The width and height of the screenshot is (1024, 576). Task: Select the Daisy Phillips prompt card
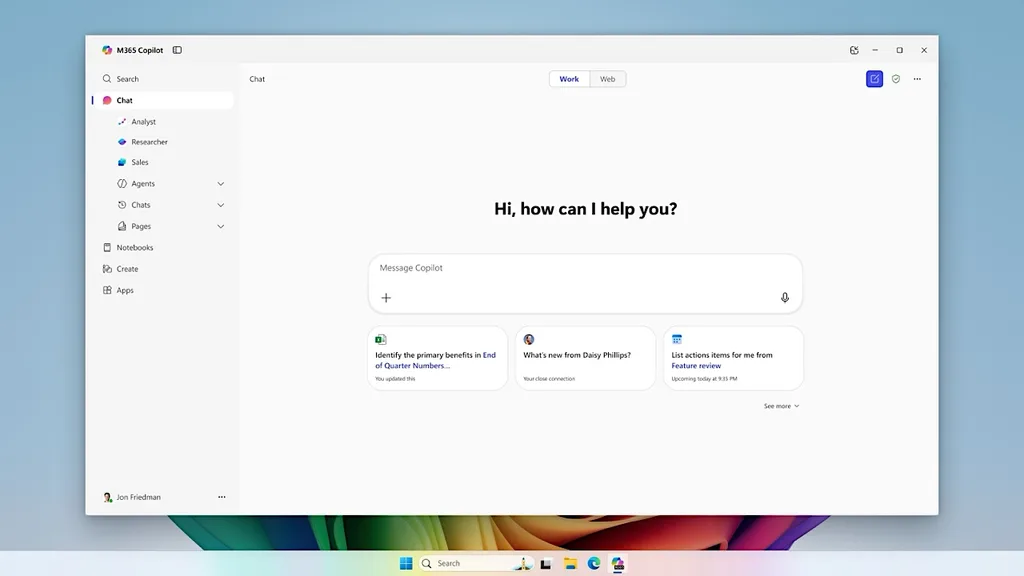point(585,359)
